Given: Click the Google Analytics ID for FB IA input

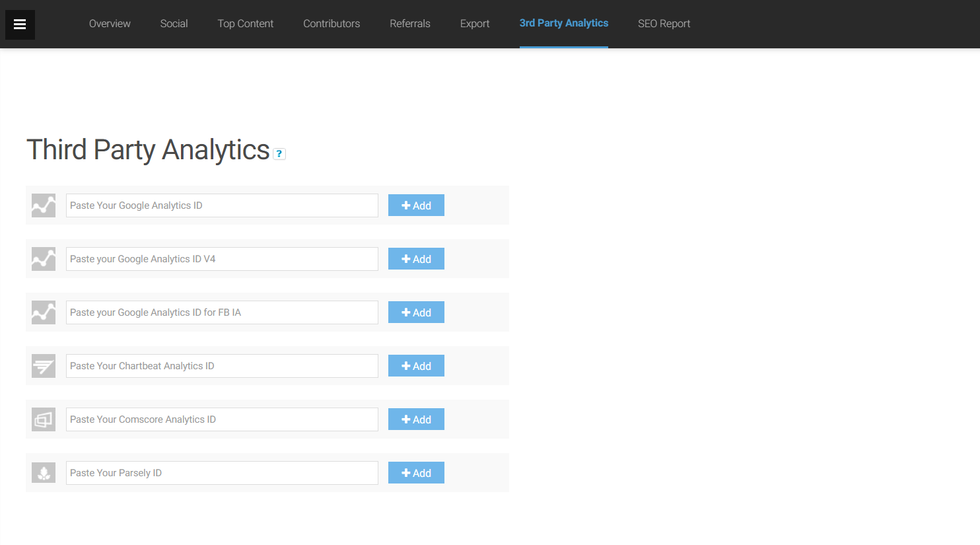Looking at the screenshot, I should [x=222, y=313].
